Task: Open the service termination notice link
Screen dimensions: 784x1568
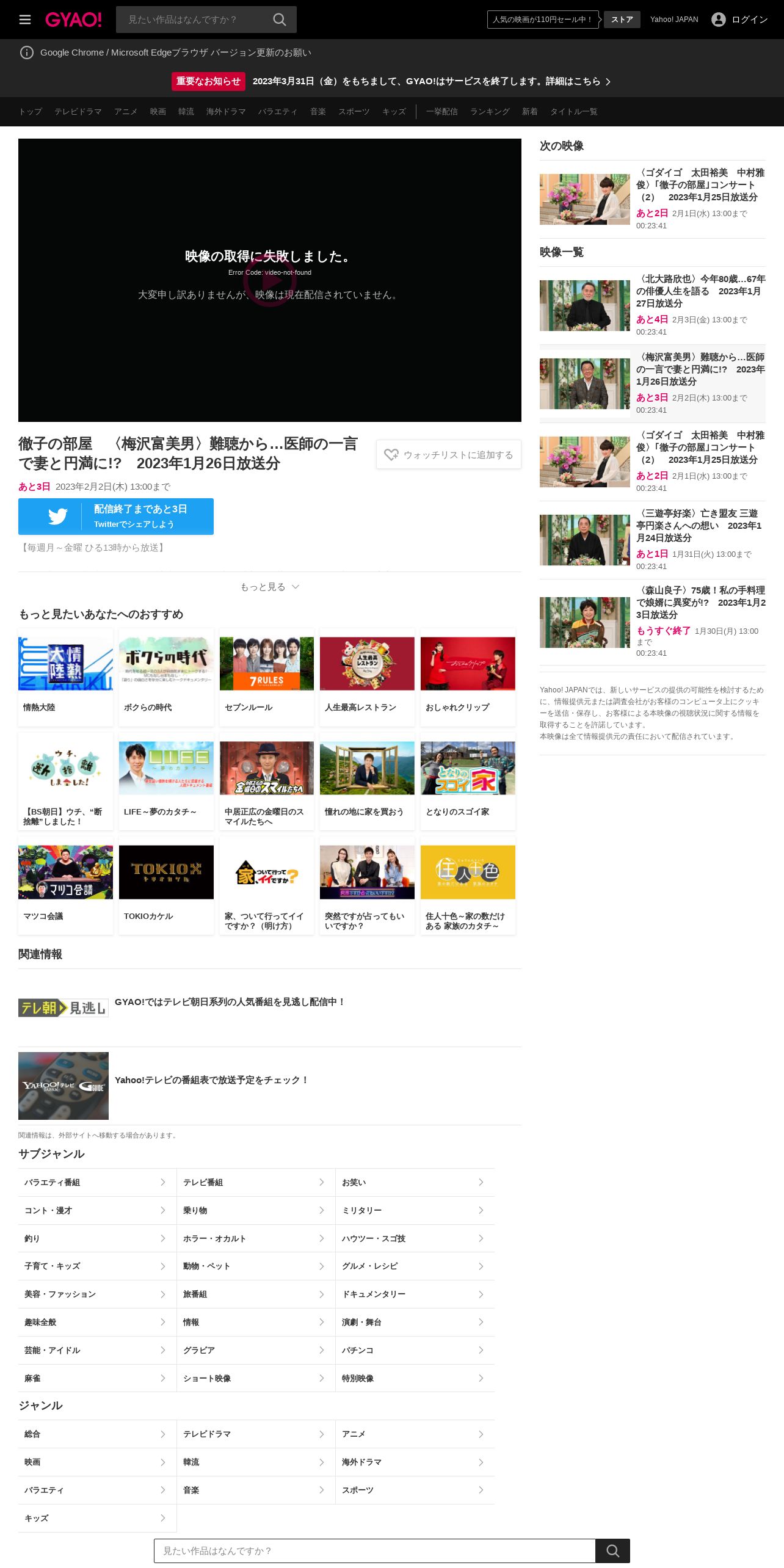Action: pos(431,81)
